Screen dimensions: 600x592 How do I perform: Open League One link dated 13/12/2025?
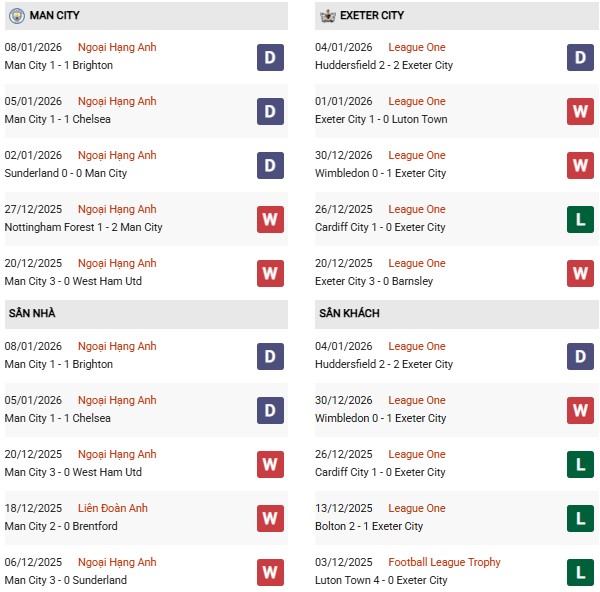[x=417, y=508]
